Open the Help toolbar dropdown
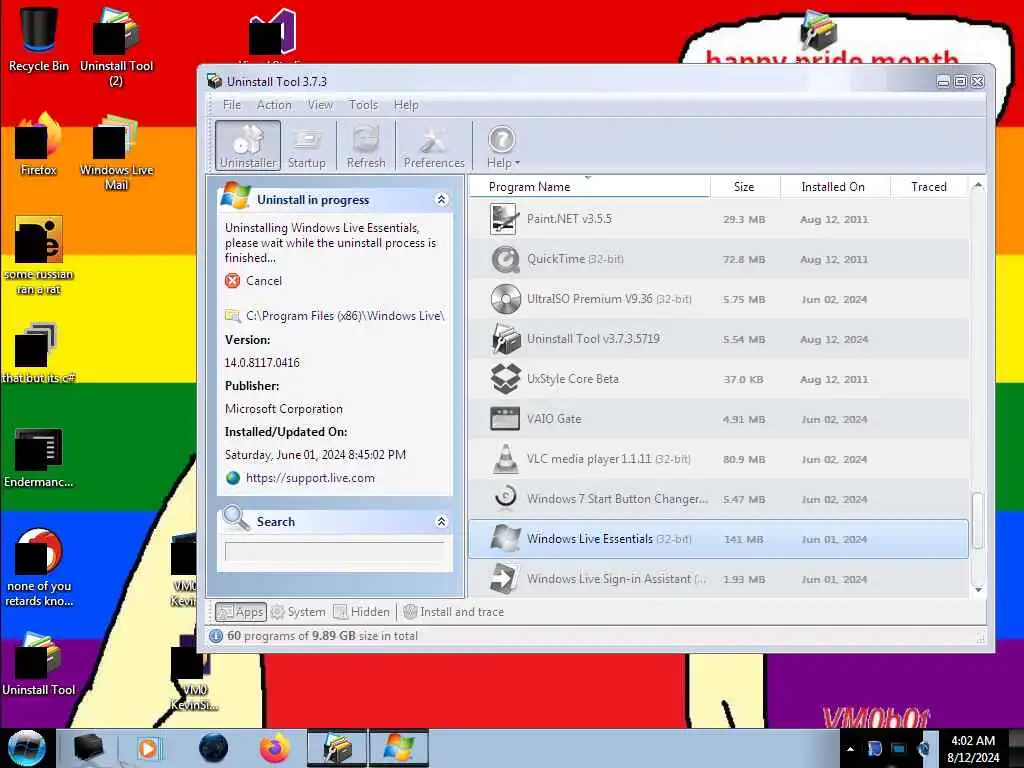The height and width of the screenshot is (768, 1024). [502, 146]
